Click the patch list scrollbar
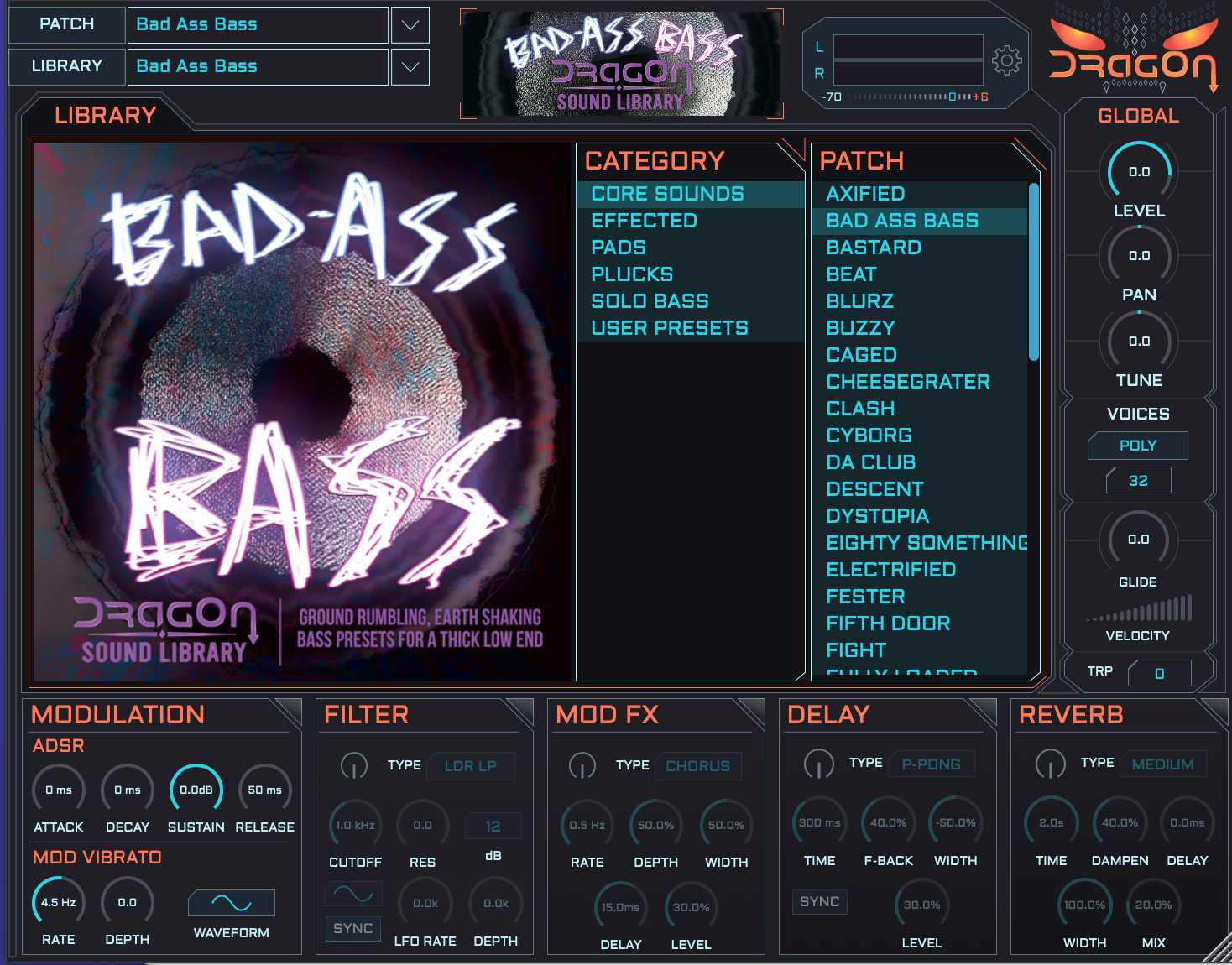The height and width of the screenshot is (965, 1232). (x=1034, y=273)
